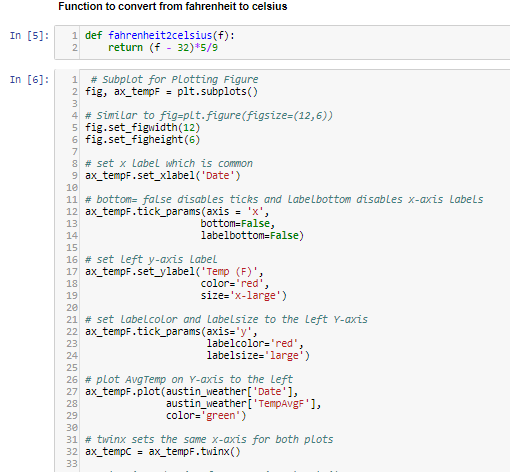Screen dimensions: 510x472
Task: Click the 'ax_tempC = ax_tempF.twinx()' line
Action: click(163, 451)
